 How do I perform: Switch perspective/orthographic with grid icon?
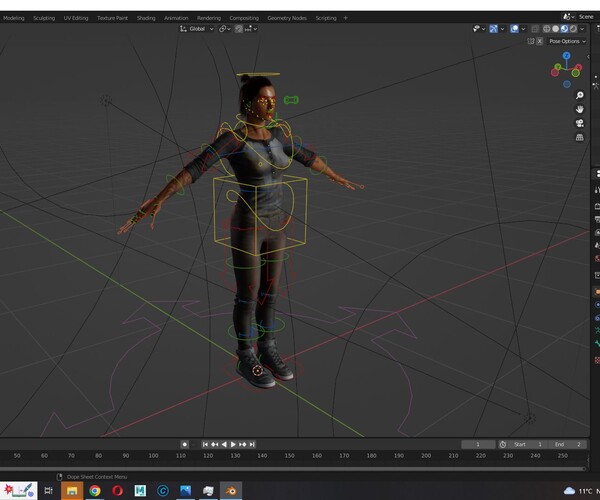580,137
